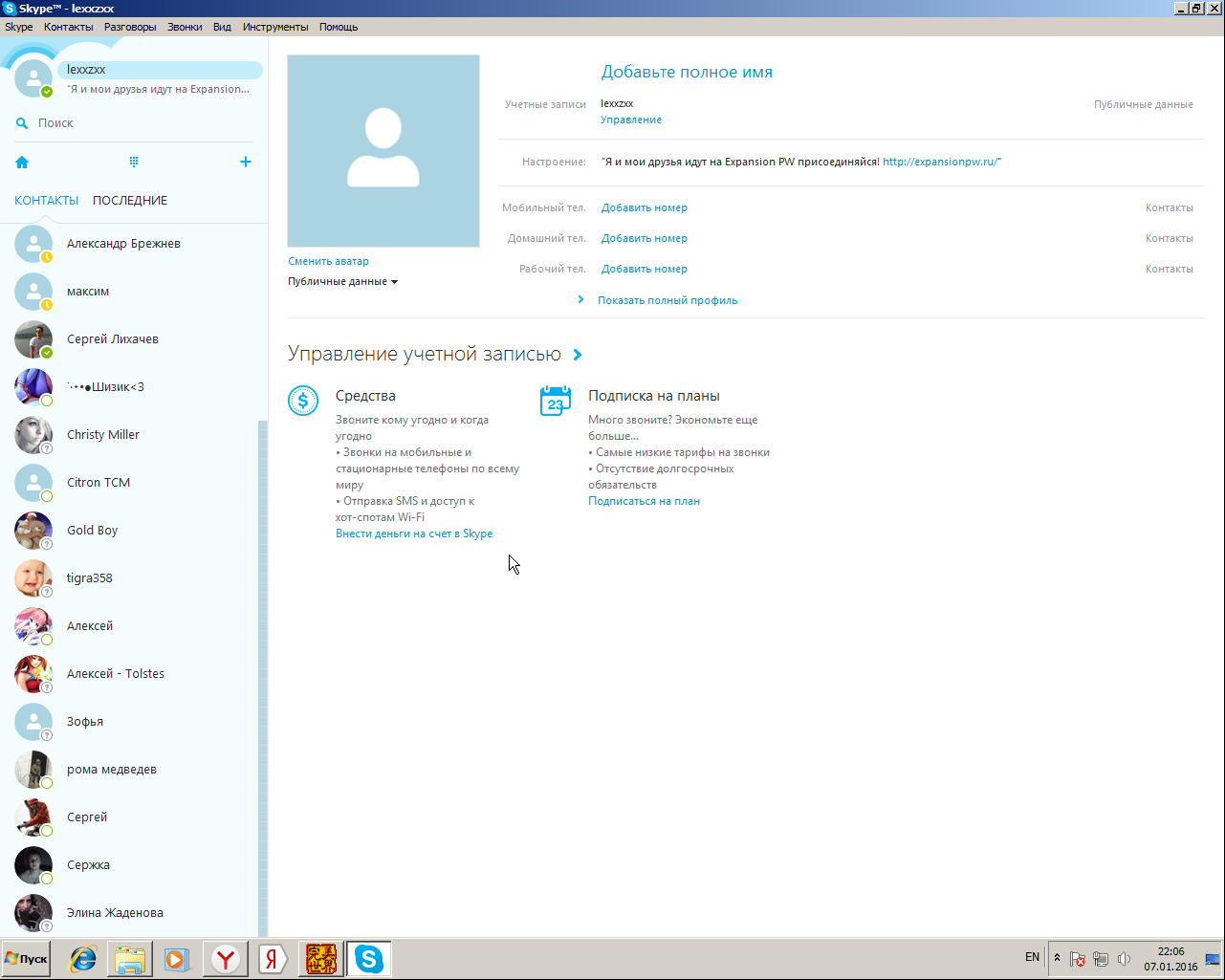1225x980 pixels.
Task: Open Skype menu
Action: 19,27
